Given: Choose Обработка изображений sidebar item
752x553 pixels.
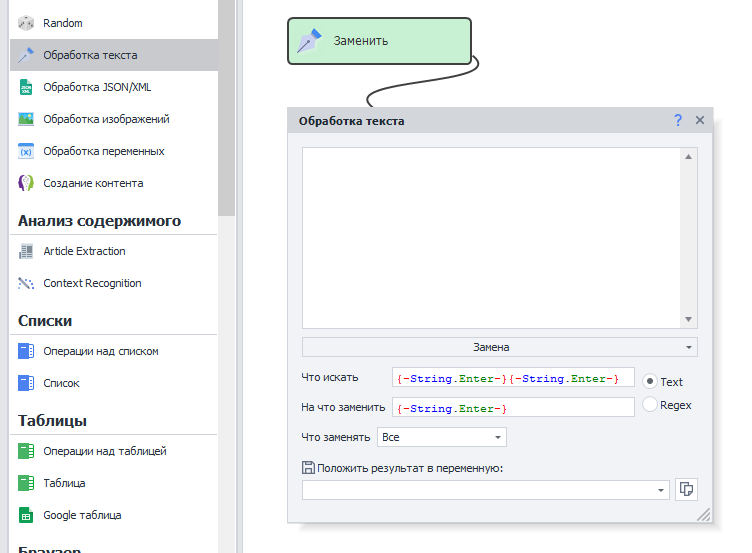Looking at the screenshot, I should tap(114, 119).
